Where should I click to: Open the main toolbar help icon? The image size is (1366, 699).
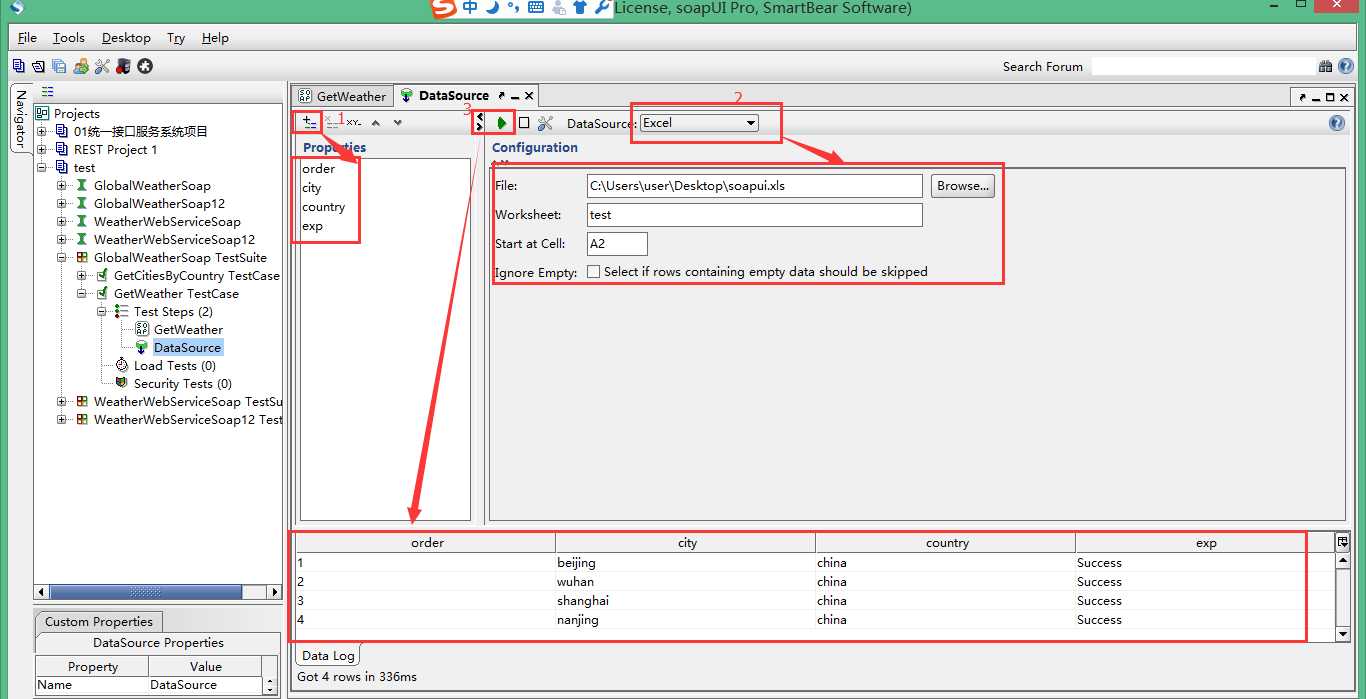point(1346,67)
